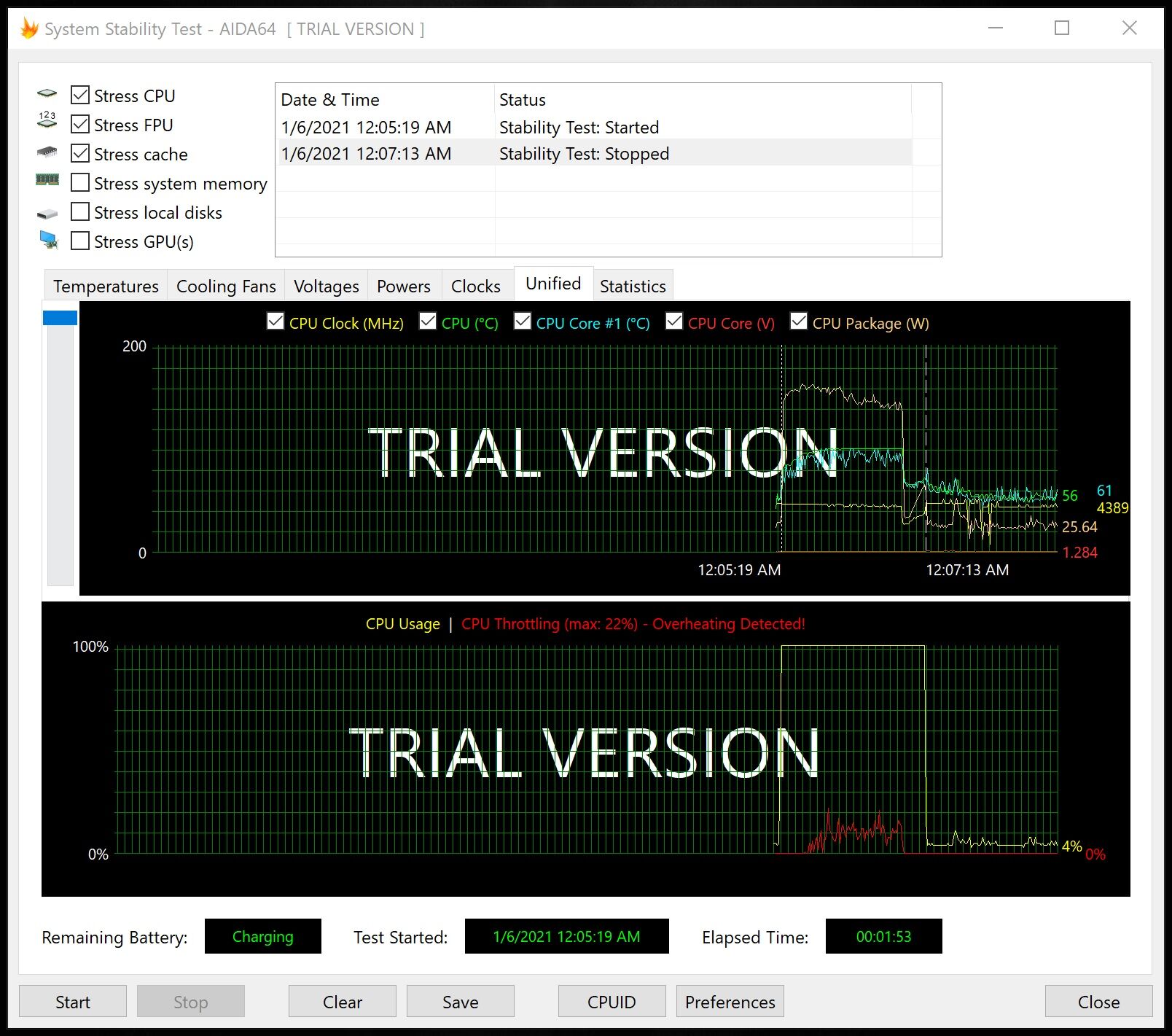The height and width of the screenshot is (1036, 1172).
Task: Enable the Stress GPU(s) checkbox
Action: click(x=80, y=241)
